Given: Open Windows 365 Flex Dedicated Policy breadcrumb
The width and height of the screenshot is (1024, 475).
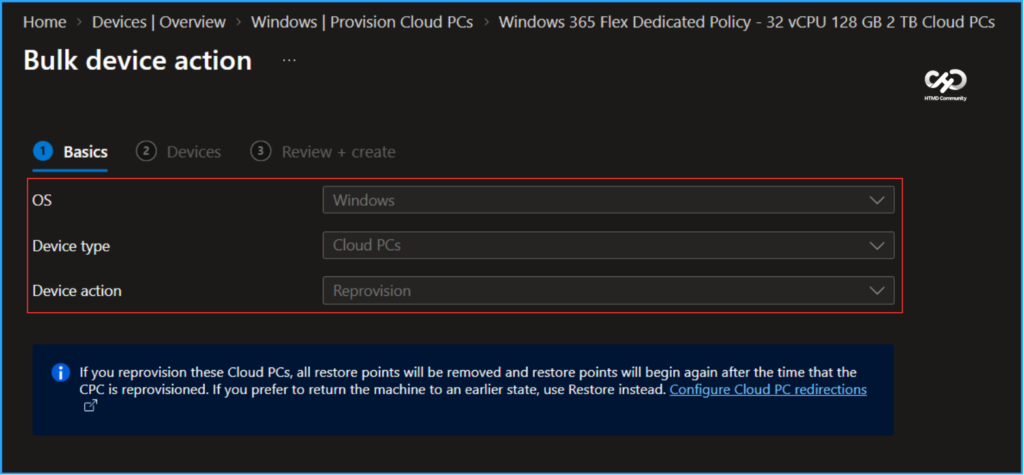Looking at the screenshot, I should [x=746, y=22].
